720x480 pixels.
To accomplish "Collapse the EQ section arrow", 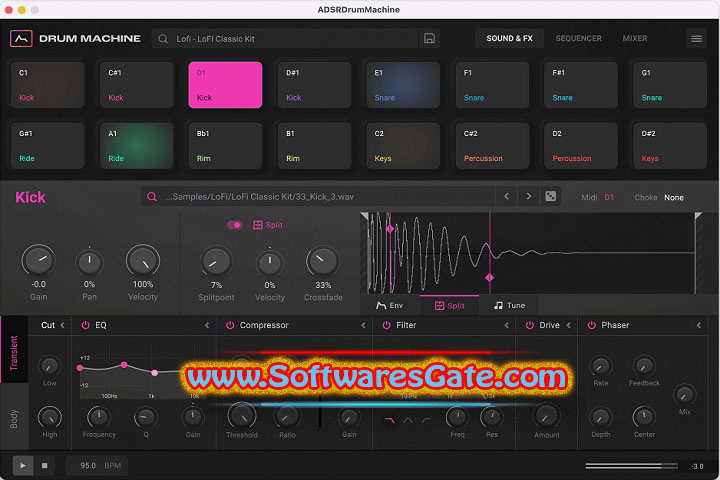I will (207, 325).
